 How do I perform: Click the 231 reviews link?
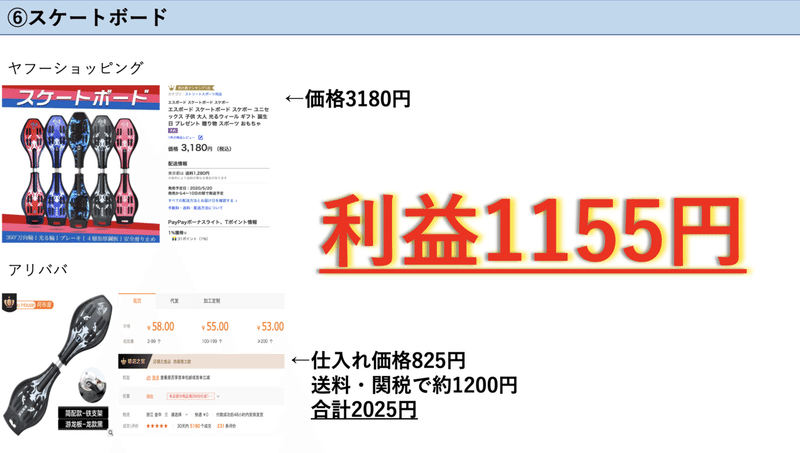pos(226,426)
